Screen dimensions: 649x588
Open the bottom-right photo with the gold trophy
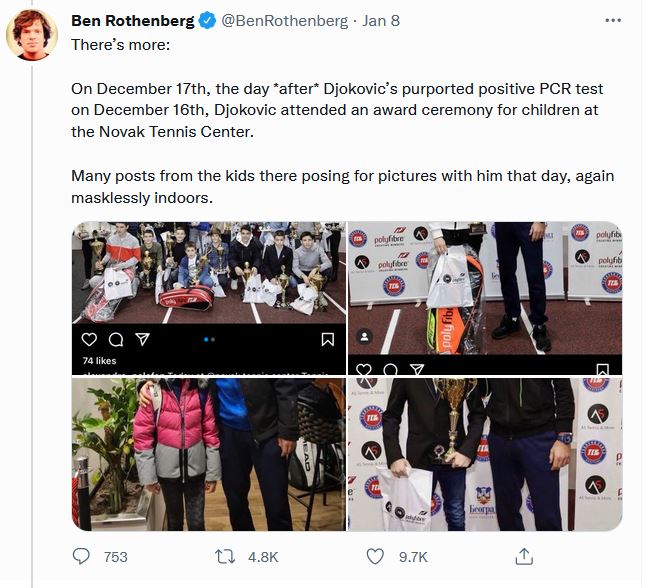click(x=484, y=454)
